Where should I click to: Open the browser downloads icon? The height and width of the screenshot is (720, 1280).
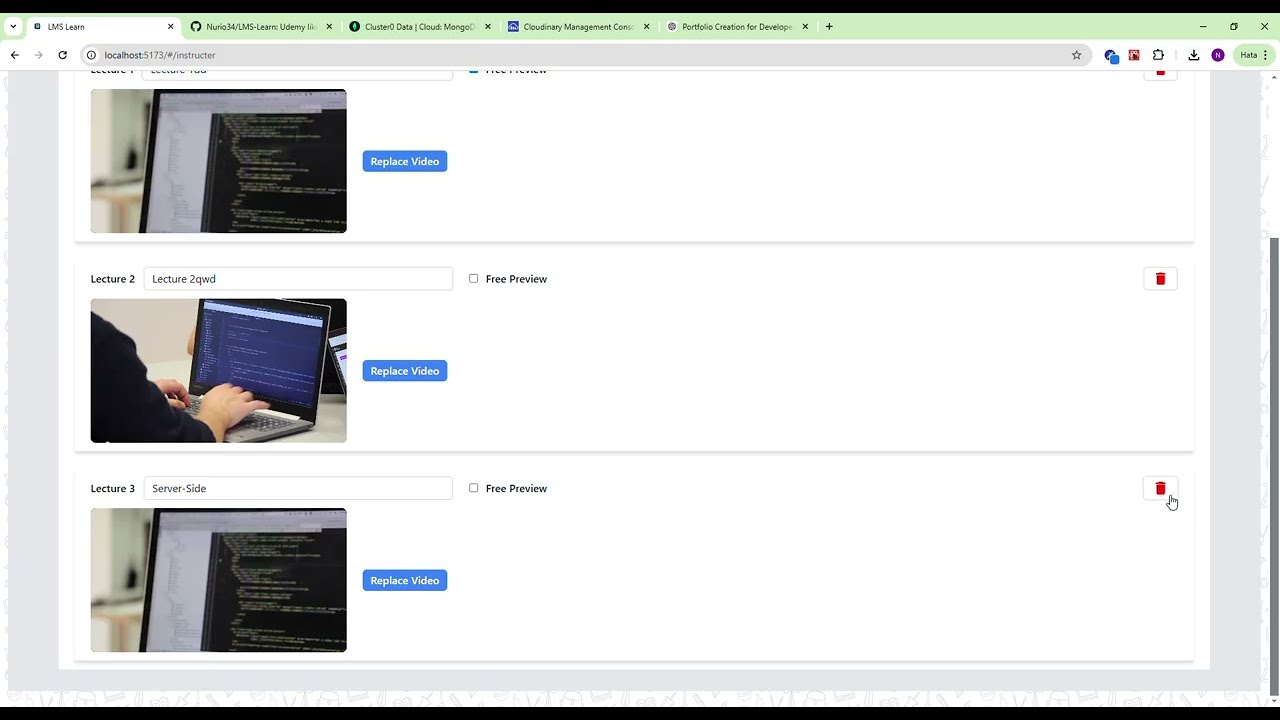tap(1194, 55)
